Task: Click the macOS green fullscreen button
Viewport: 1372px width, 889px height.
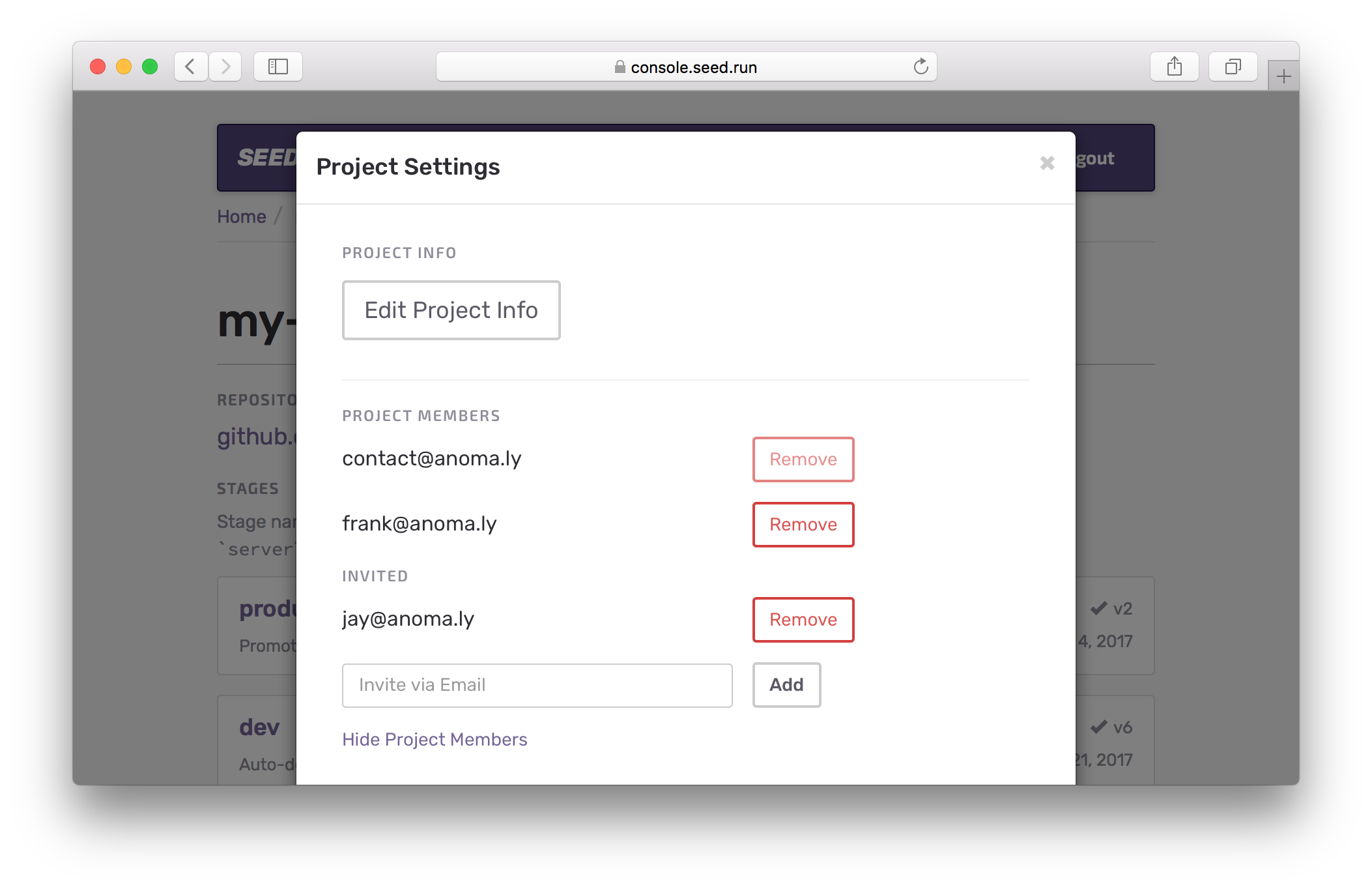Action: click(x=150, y=66)
